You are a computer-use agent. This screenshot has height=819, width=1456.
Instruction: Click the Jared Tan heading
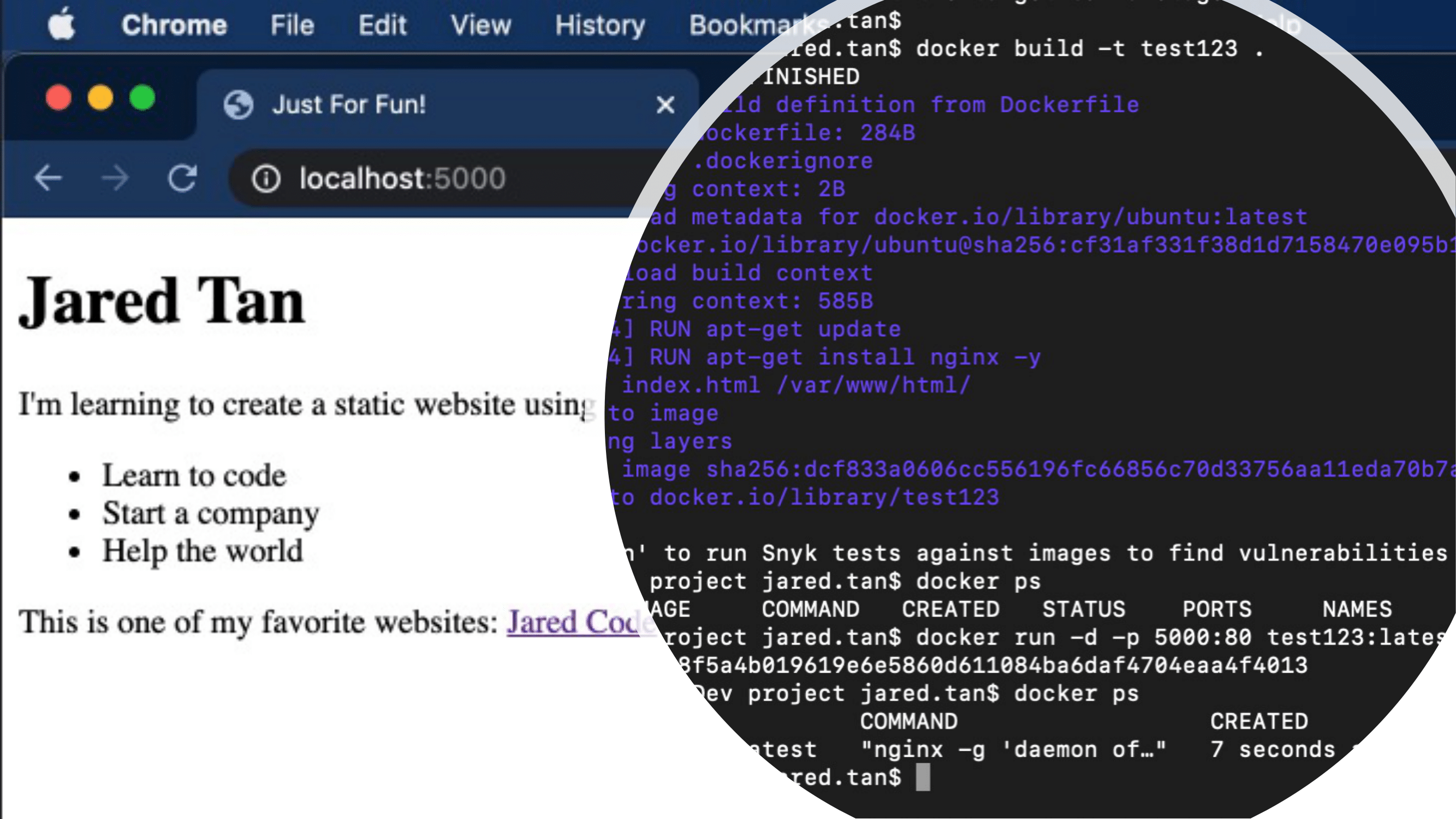click(x=162, y=301)
